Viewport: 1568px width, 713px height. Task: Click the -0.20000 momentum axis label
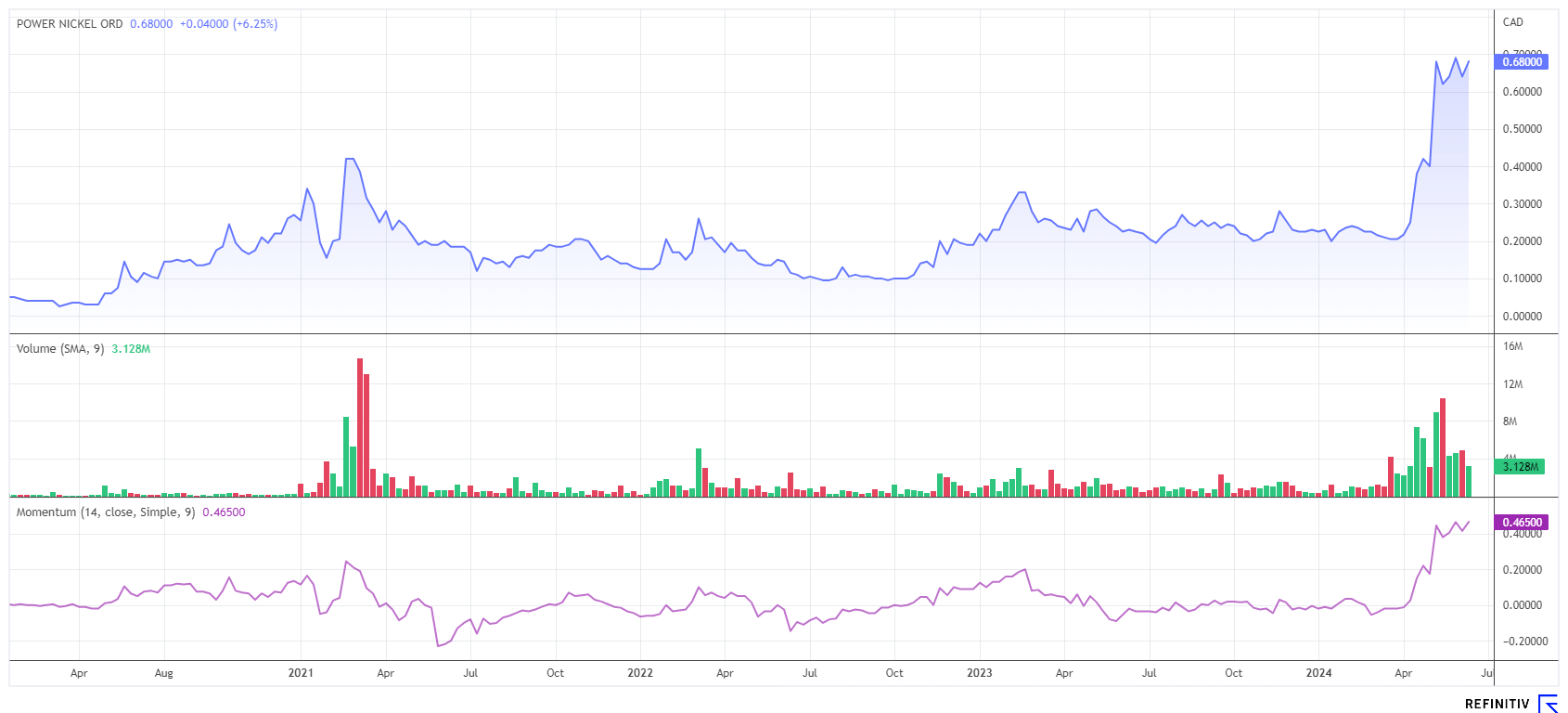click(1524, 642)
